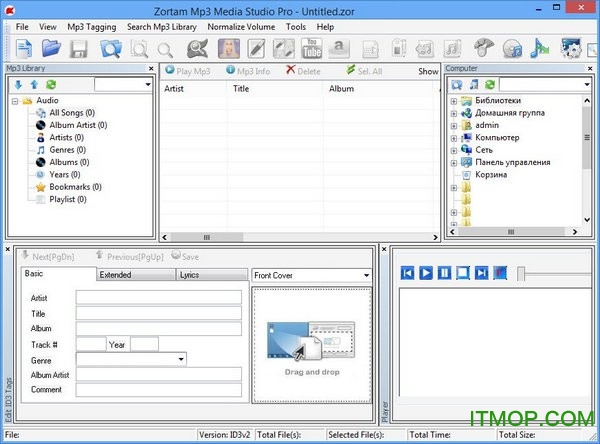Image resolution: width=600 pixels, height=444 pixels.
Task: Click the Sel. All button
Action: click(x=364, y=71)
